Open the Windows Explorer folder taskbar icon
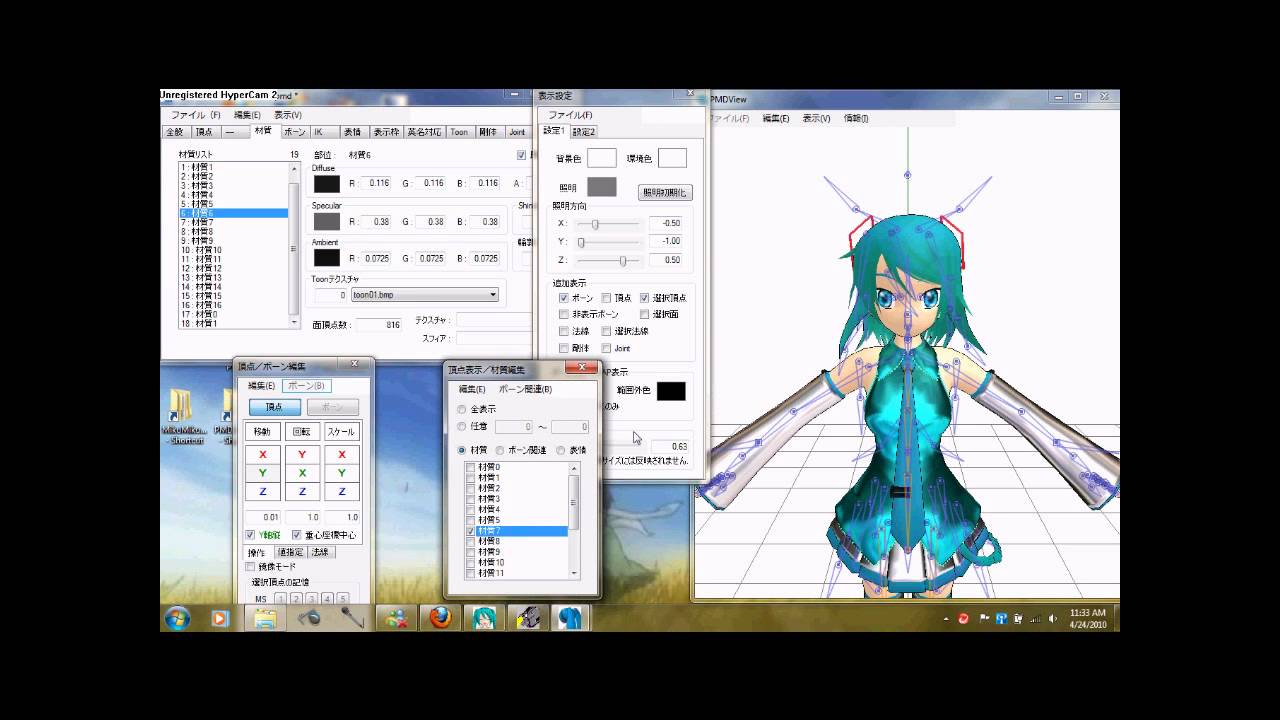Screen dimensions: 1280x720 (x=265, y=618)
